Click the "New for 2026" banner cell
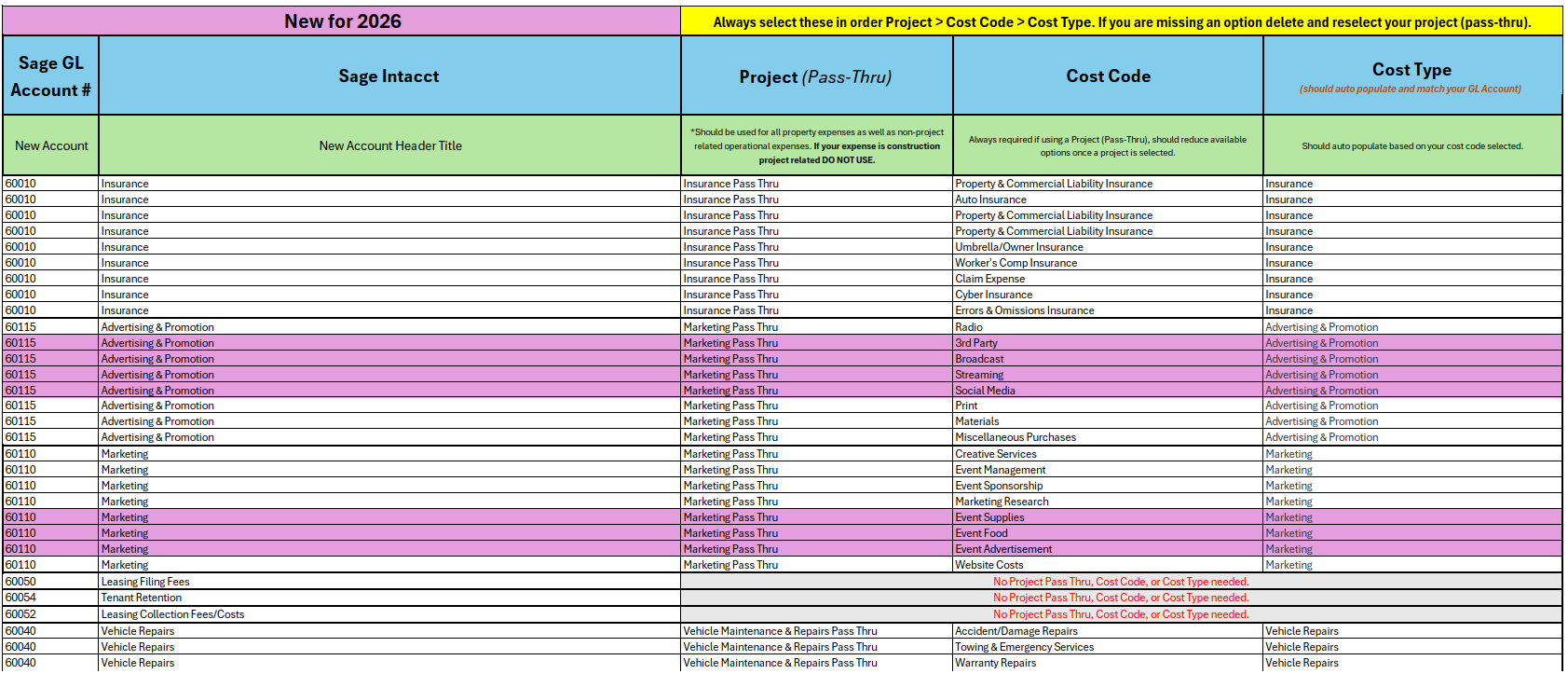Viewport: 1568px width, 674px height. click(x=342, y=21)
